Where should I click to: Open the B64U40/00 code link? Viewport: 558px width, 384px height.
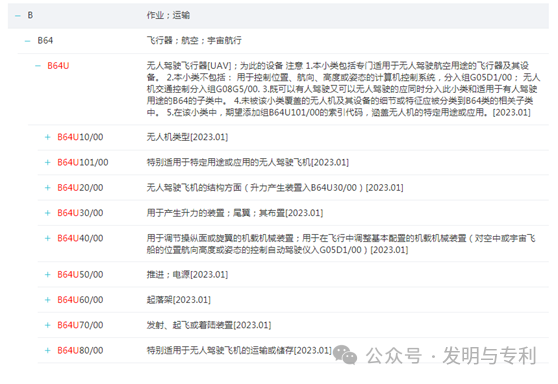pyautogui.click(x=80, y=238)
